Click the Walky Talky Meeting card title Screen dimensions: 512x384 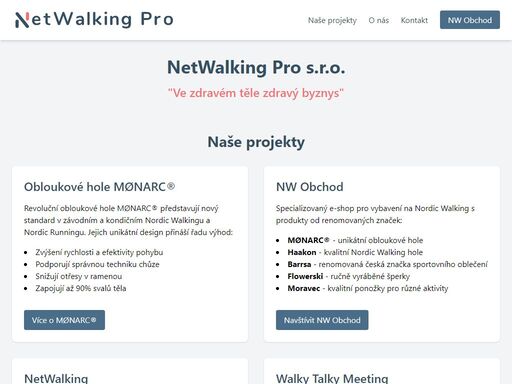click(332, 378)
